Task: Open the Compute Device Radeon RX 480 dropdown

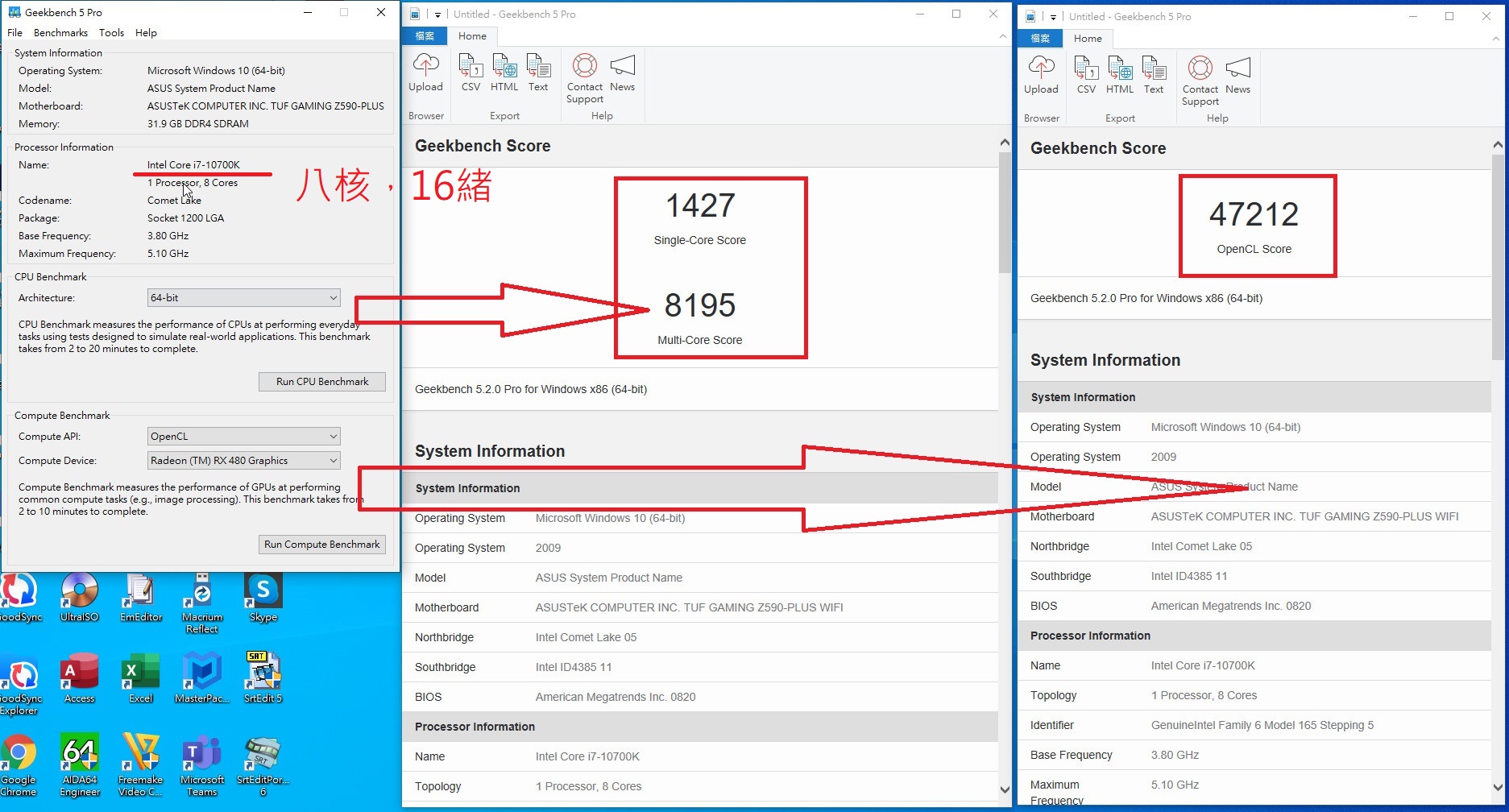Action: tap(243, 461)
